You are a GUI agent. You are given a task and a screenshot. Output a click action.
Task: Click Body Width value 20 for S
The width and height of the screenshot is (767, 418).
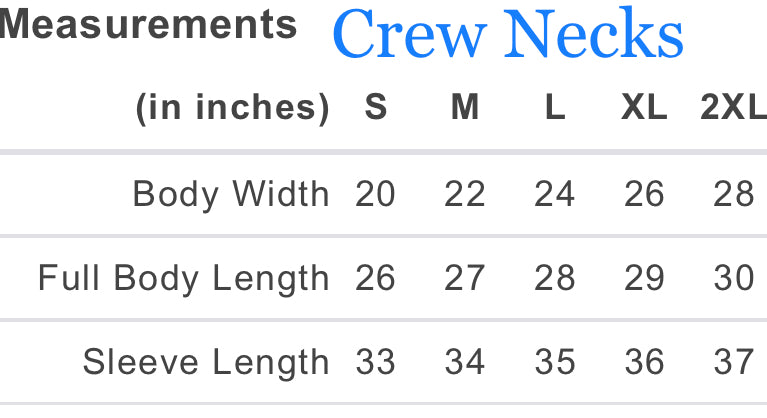coord(376,193)
